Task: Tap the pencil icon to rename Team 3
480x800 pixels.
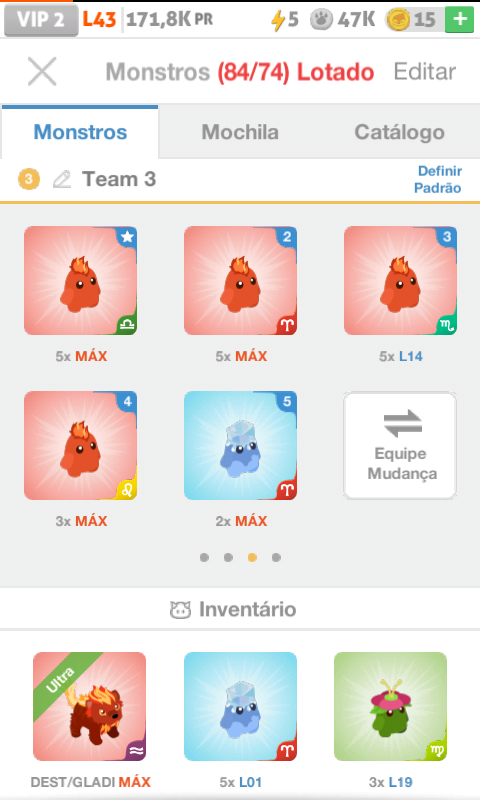Action: click(x=62, y=180)
